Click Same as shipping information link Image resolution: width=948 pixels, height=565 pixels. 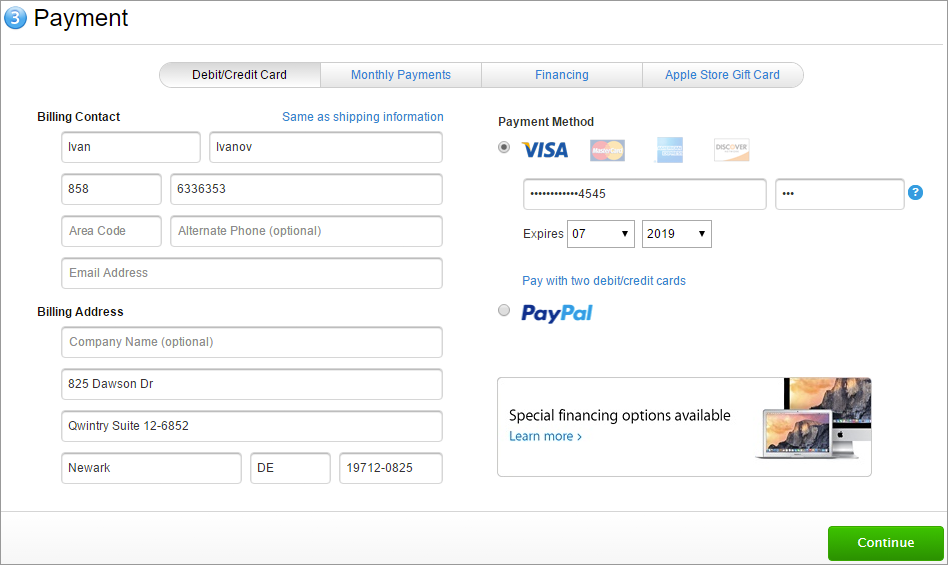pyautogui.click(x=363, y=117)
